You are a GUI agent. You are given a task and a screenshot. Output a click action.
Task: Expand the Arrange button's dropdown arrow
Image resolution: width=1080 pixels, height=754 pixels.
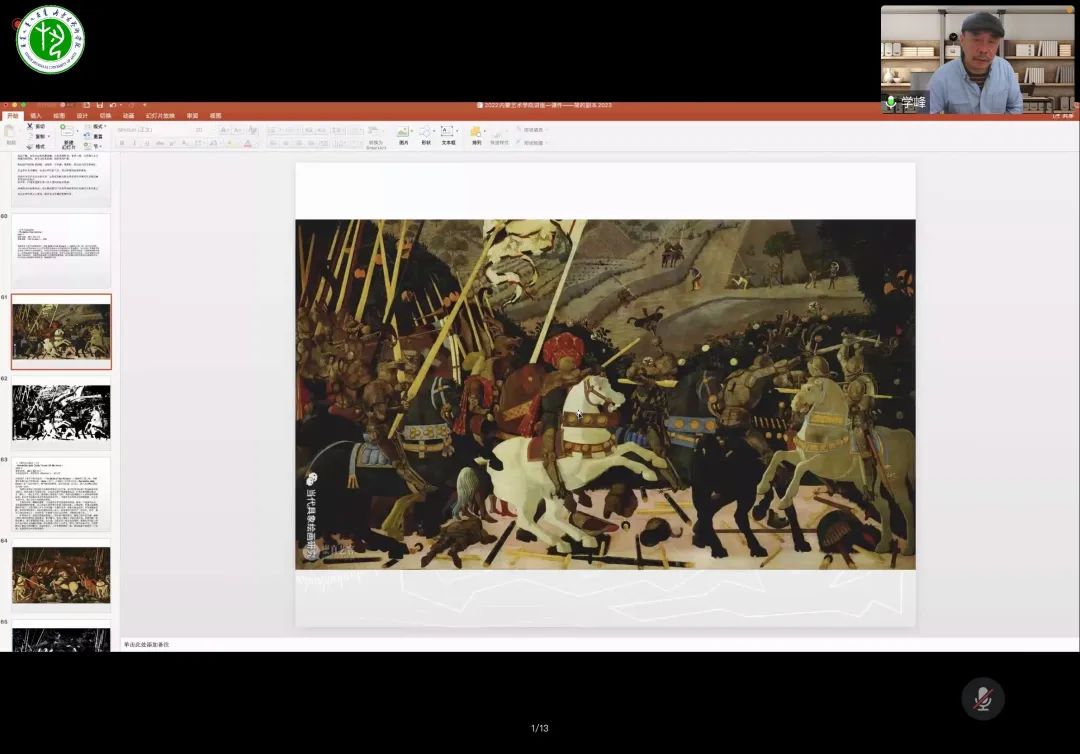(x=485, y=131)
